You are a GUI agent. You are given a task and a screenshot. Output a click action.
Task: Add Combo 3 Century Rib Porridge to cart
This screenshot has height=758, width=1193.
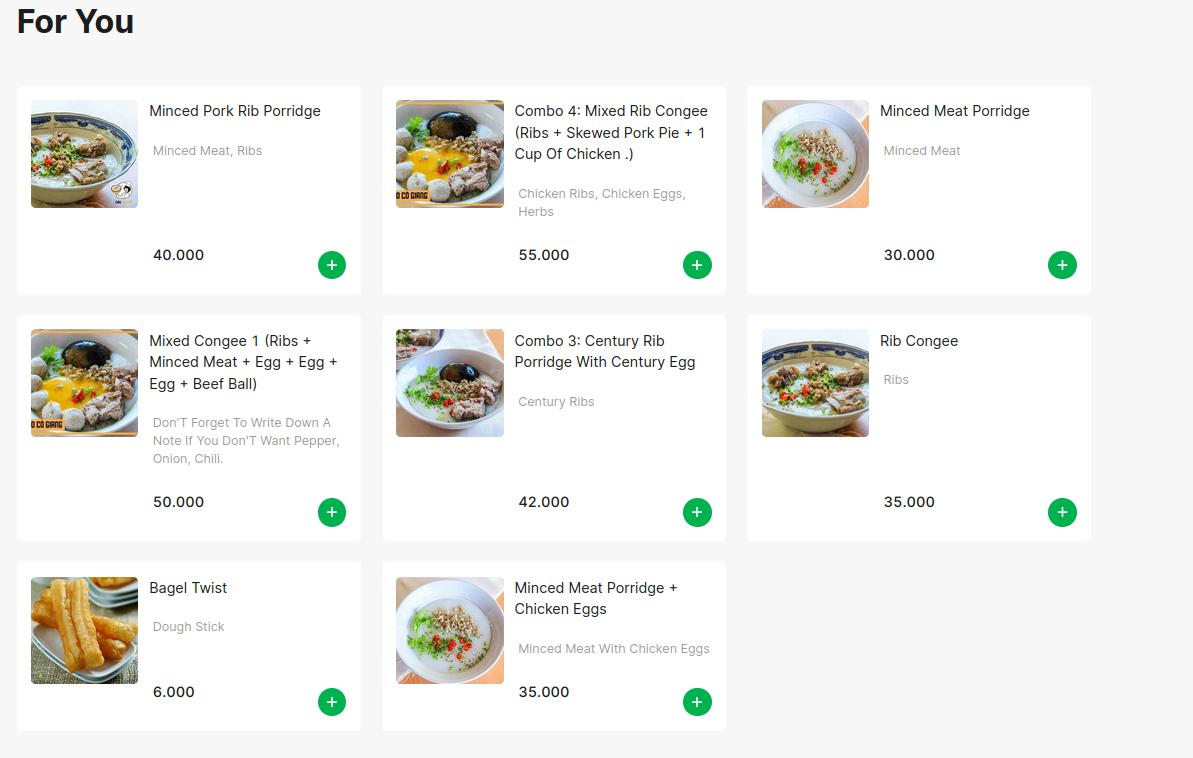tap(697, 512)
